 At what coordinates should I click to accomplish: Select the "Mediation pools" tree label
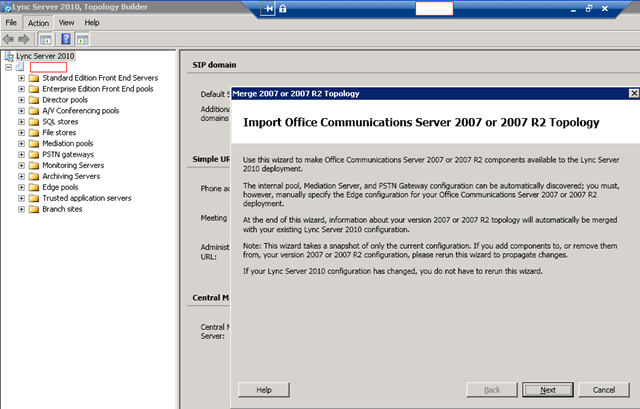(x=68, y=144)
